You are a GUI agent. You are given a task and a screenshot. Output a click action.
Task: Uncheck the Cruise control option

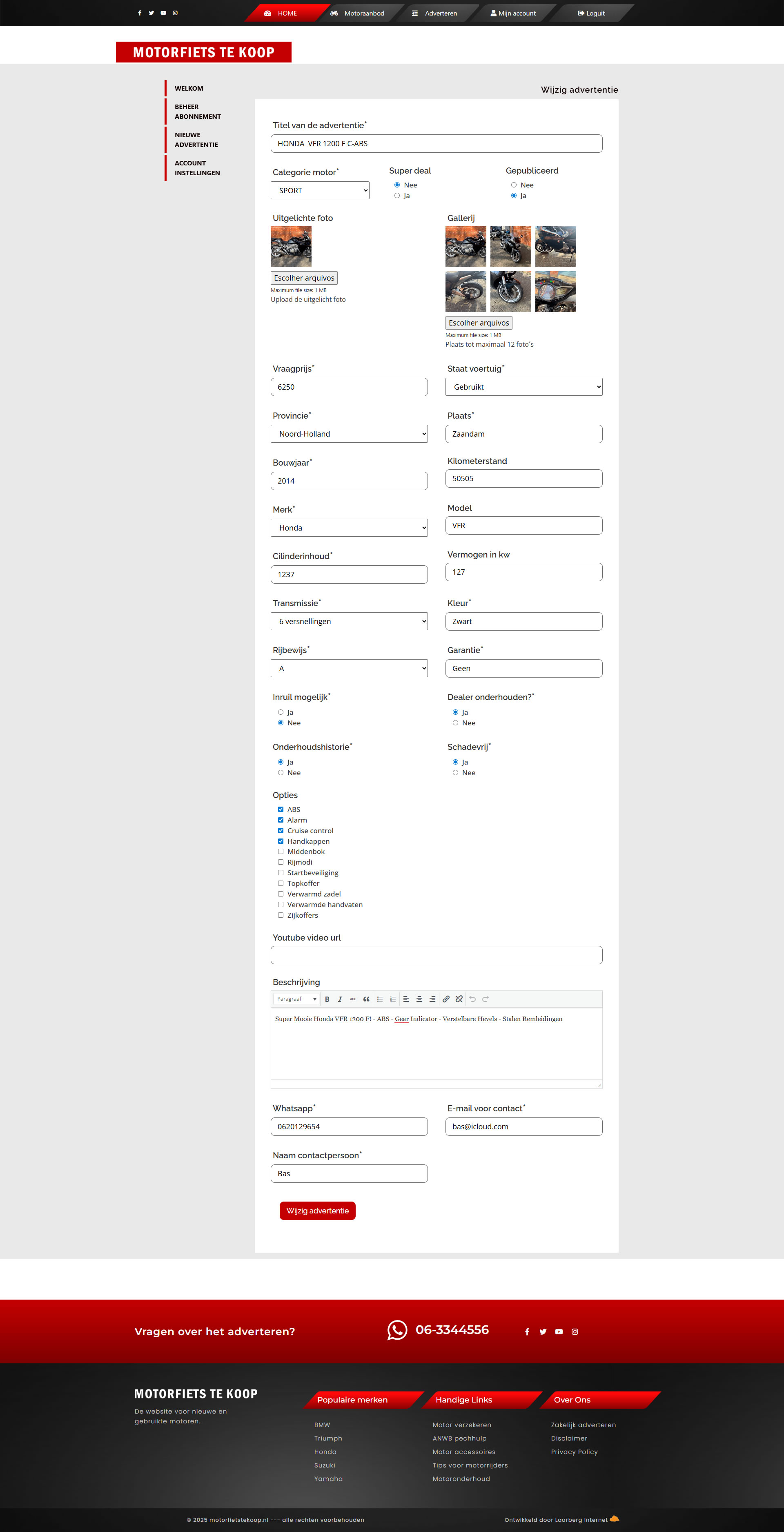[281, 830]
